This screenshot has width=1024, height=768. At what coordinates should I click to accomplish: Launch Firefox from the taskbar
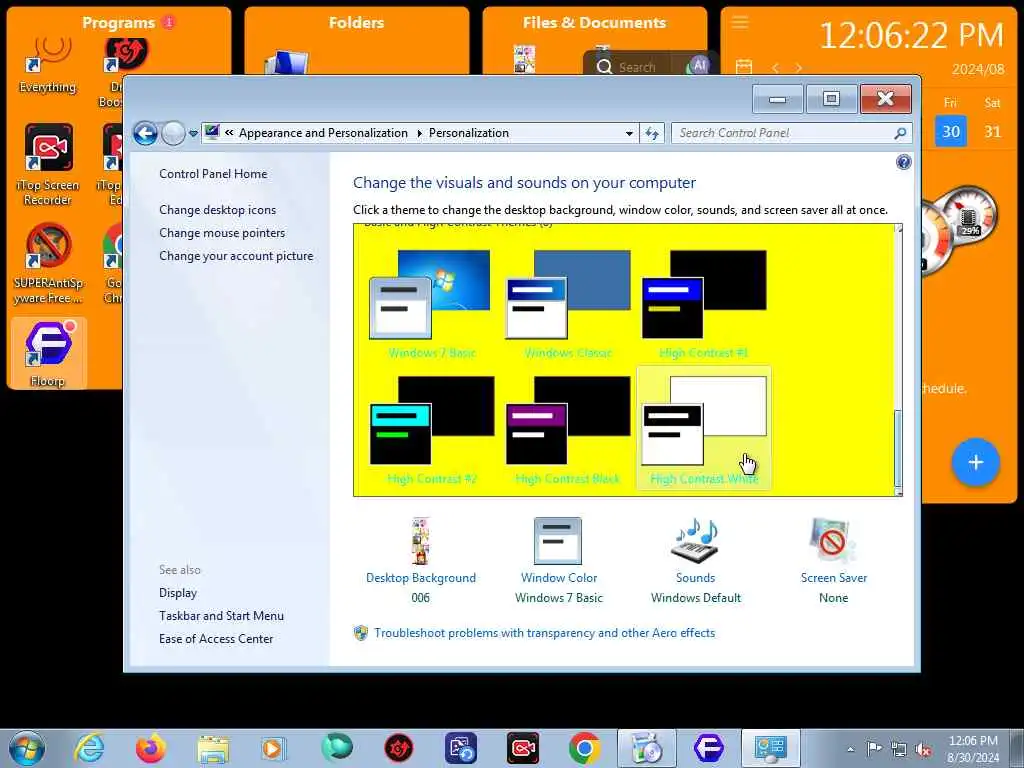(150, 748)
